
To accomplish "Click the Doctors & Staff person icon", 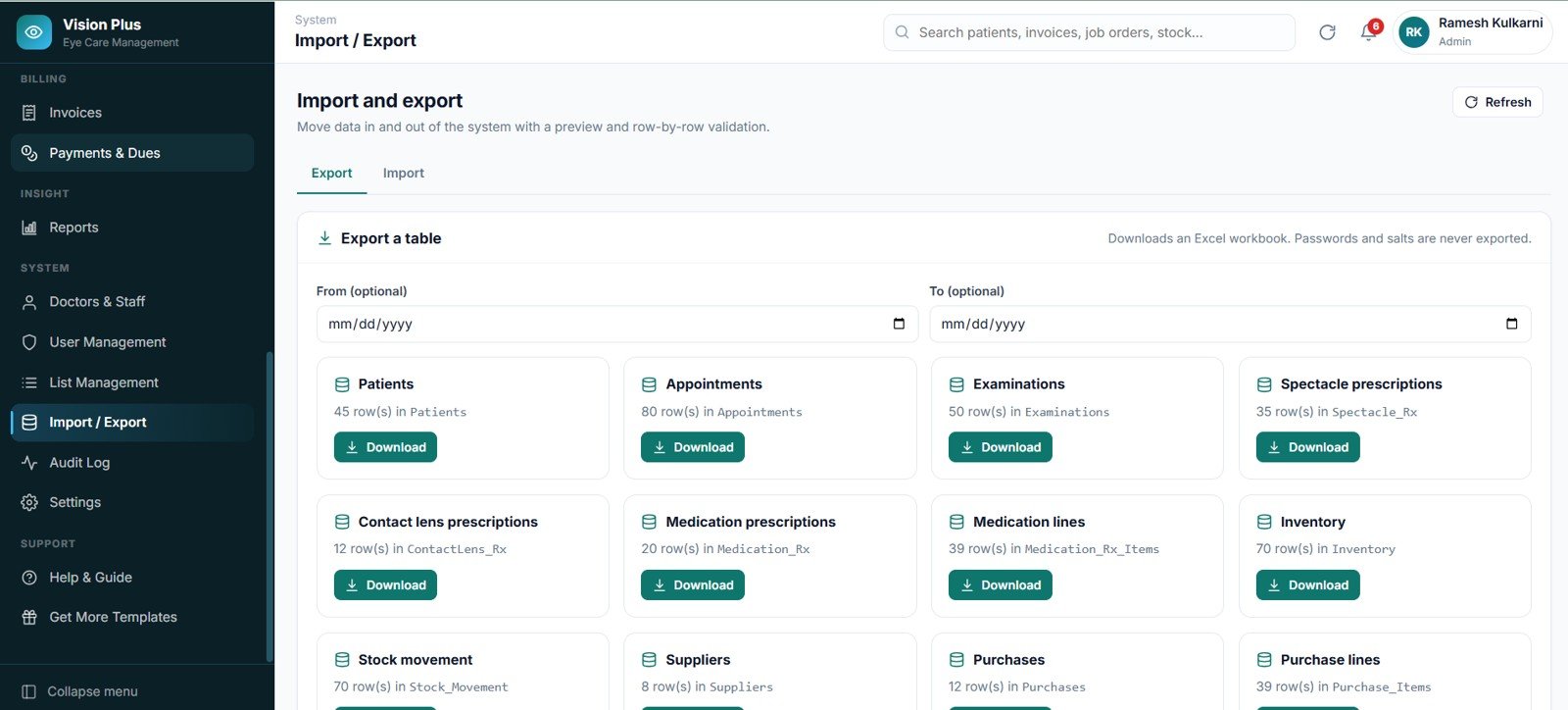I will click(29, 302).
